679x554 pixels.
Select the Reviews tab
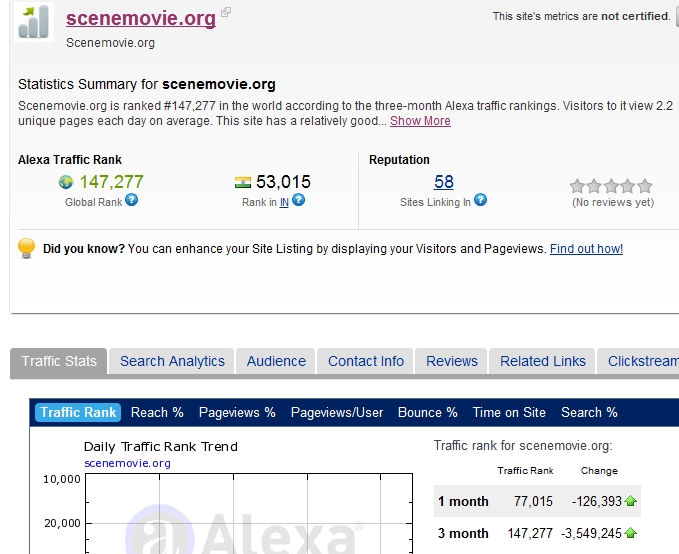tap(452, 361)
